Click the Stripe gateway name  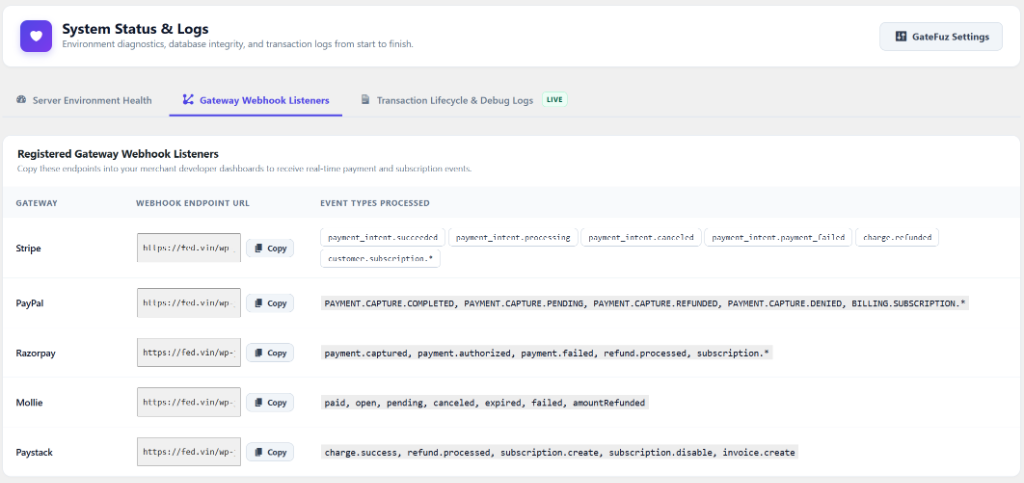pyautogui.click(x=28, y=249)
